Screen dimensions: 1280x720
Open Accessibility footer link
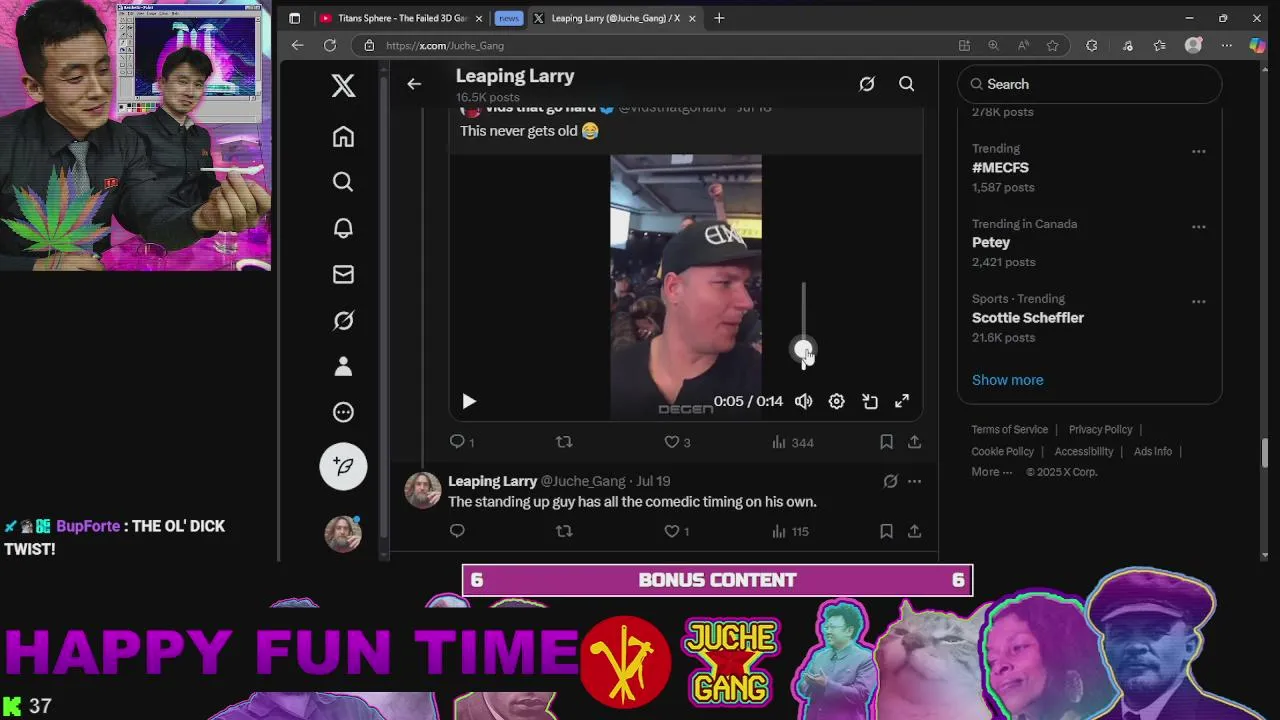(1083, 451)
